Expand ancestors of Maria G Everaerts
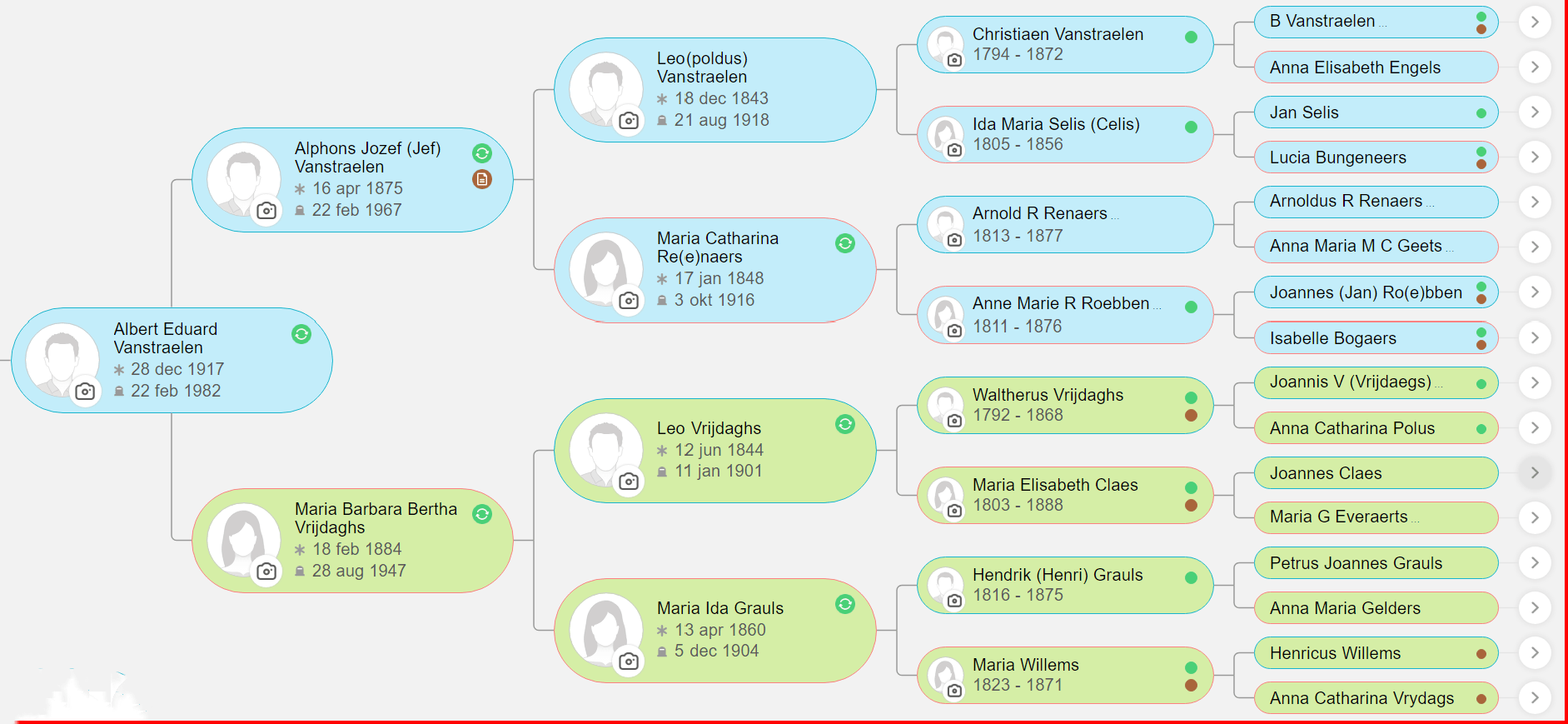This screenshot has width=1568, height=724. [x=1535, y=517]
